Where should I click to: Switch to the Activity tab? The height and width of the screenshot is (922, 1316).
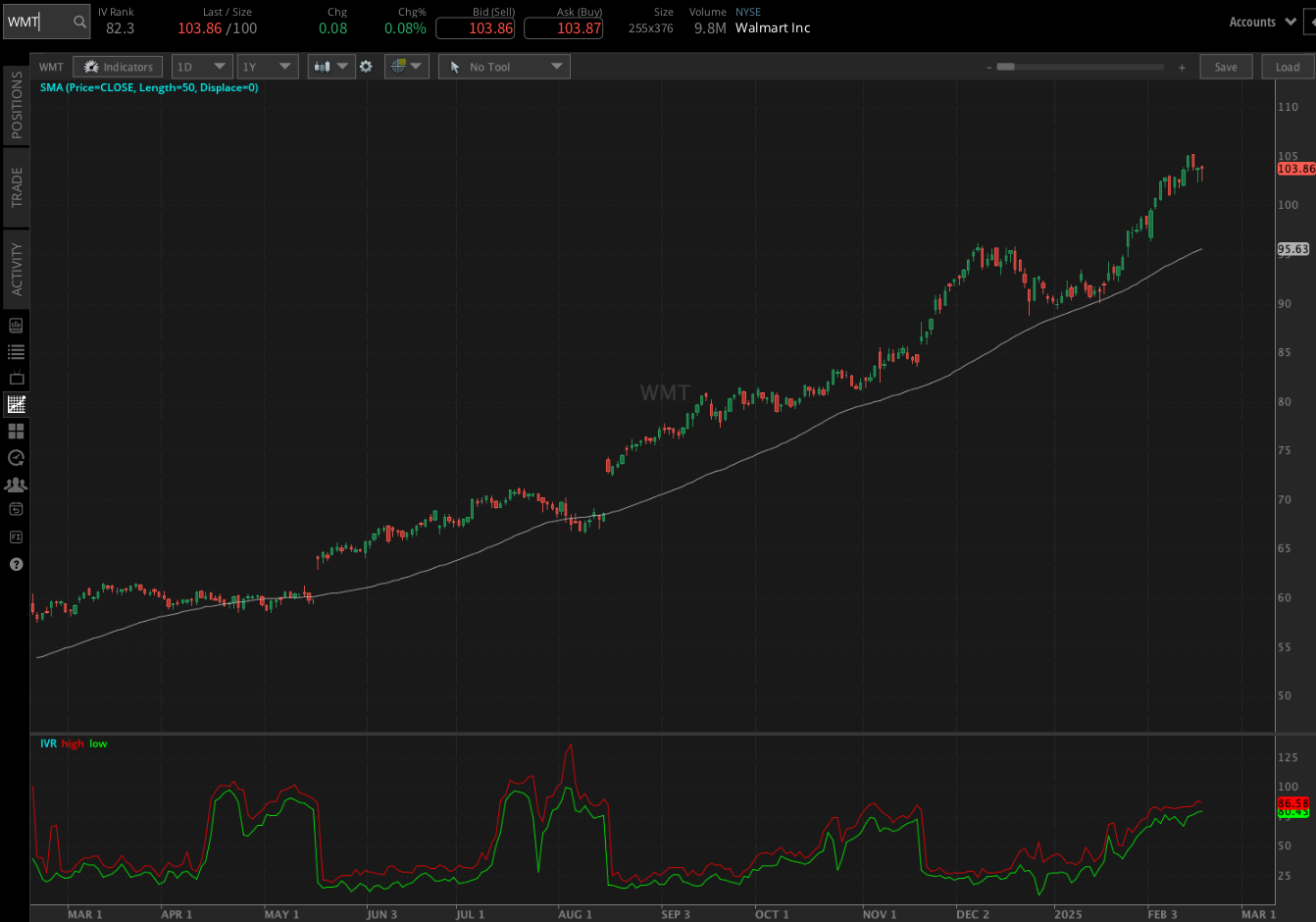pos(17,270)
